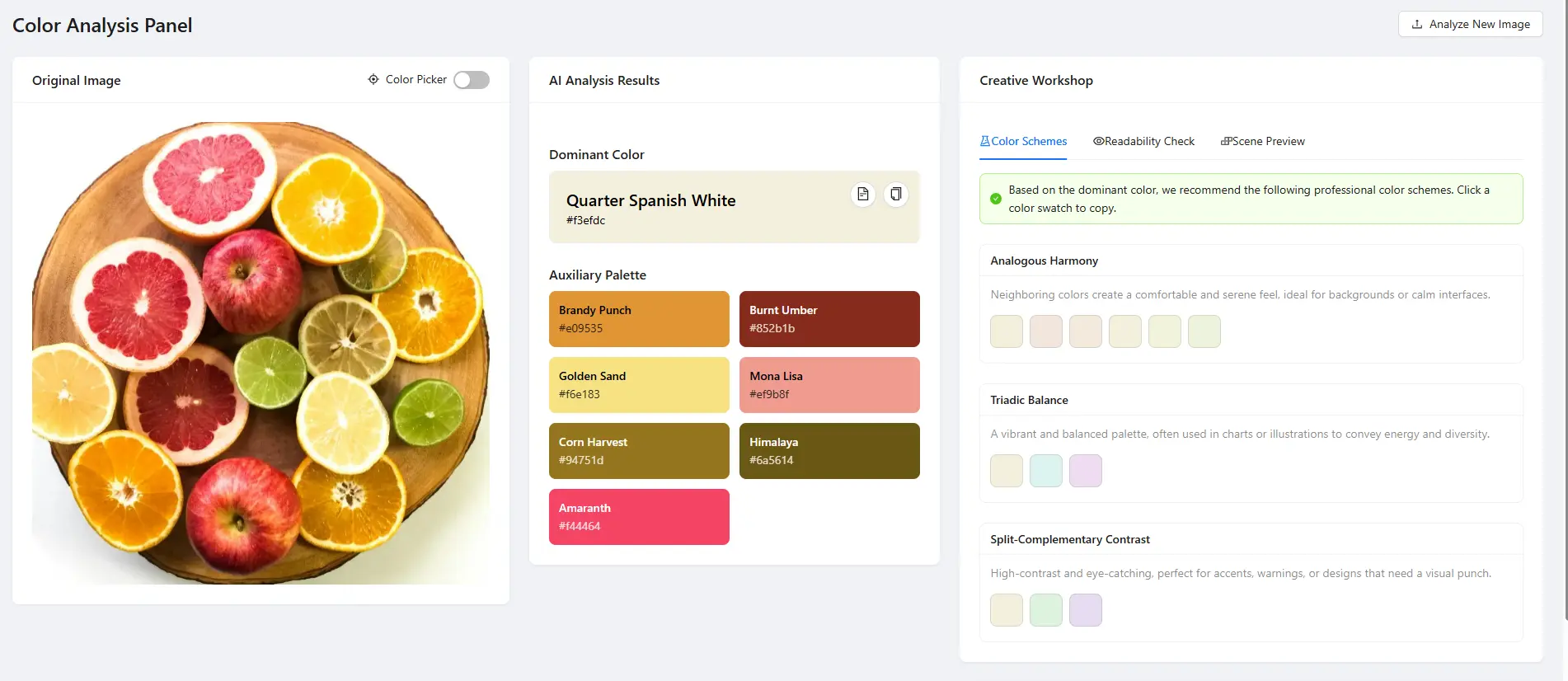Click the green checkmark icon in recommendation banner
This screenshot has width=1568, height=681.
[x=995, y=198]
